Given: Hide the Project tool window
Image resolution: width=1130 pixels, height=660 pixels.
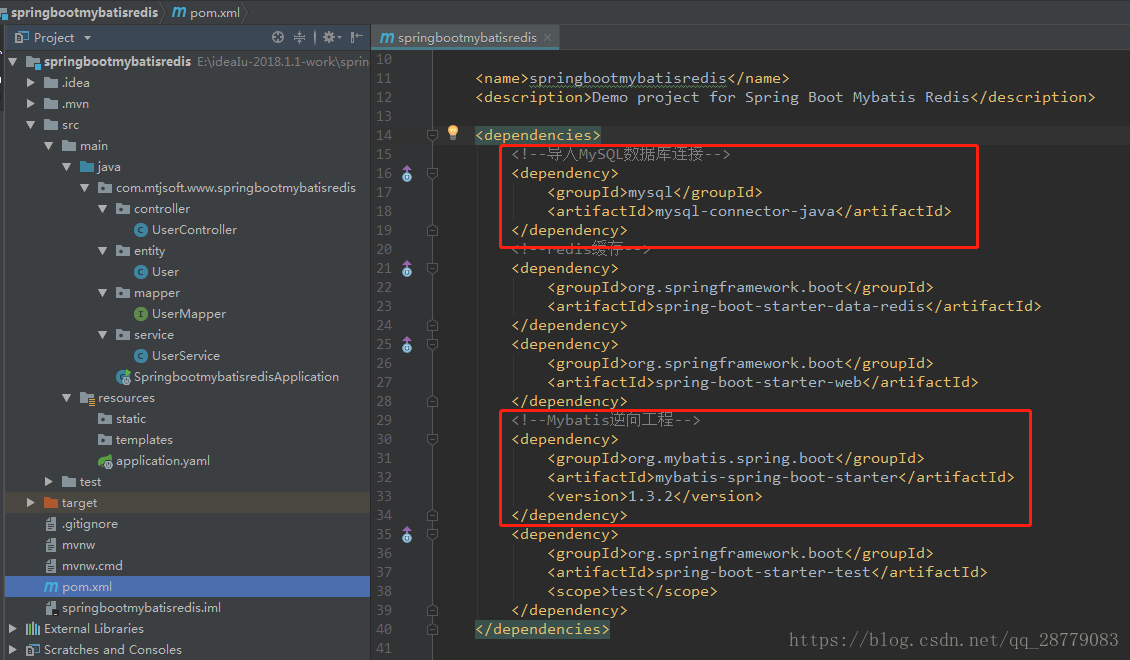Looking at the screenshot, I should pos(357,37).
